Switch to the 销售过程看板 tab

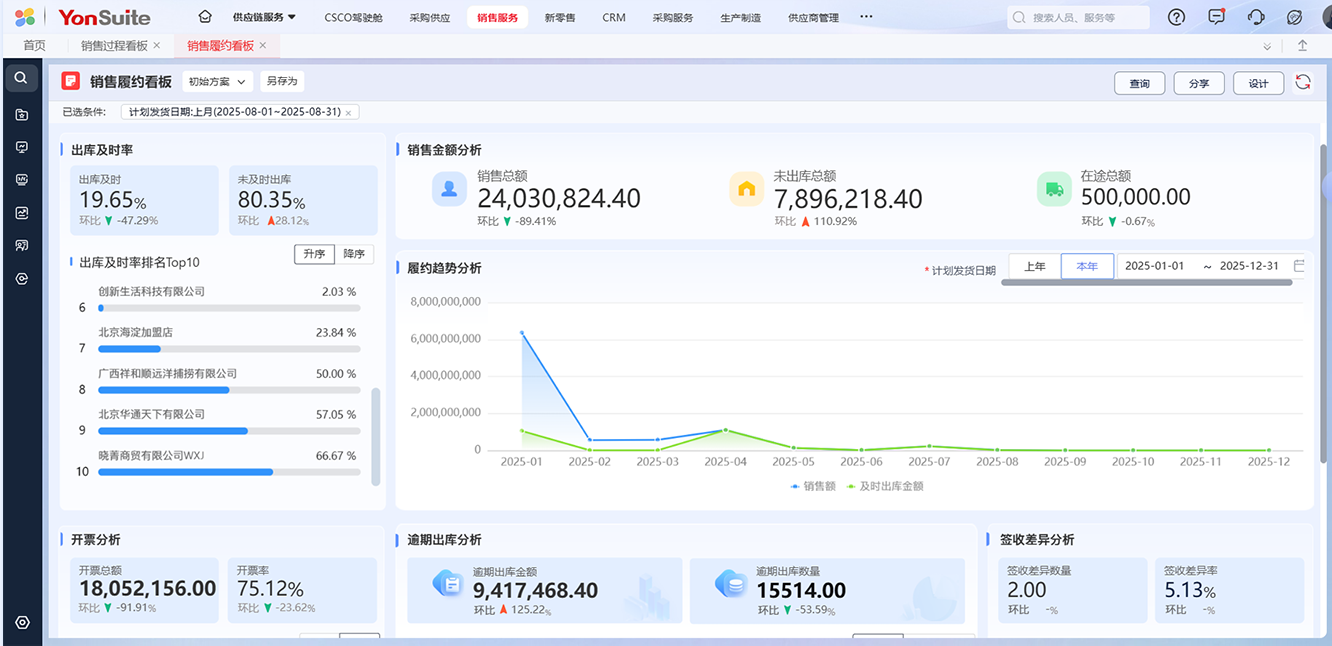114,46
